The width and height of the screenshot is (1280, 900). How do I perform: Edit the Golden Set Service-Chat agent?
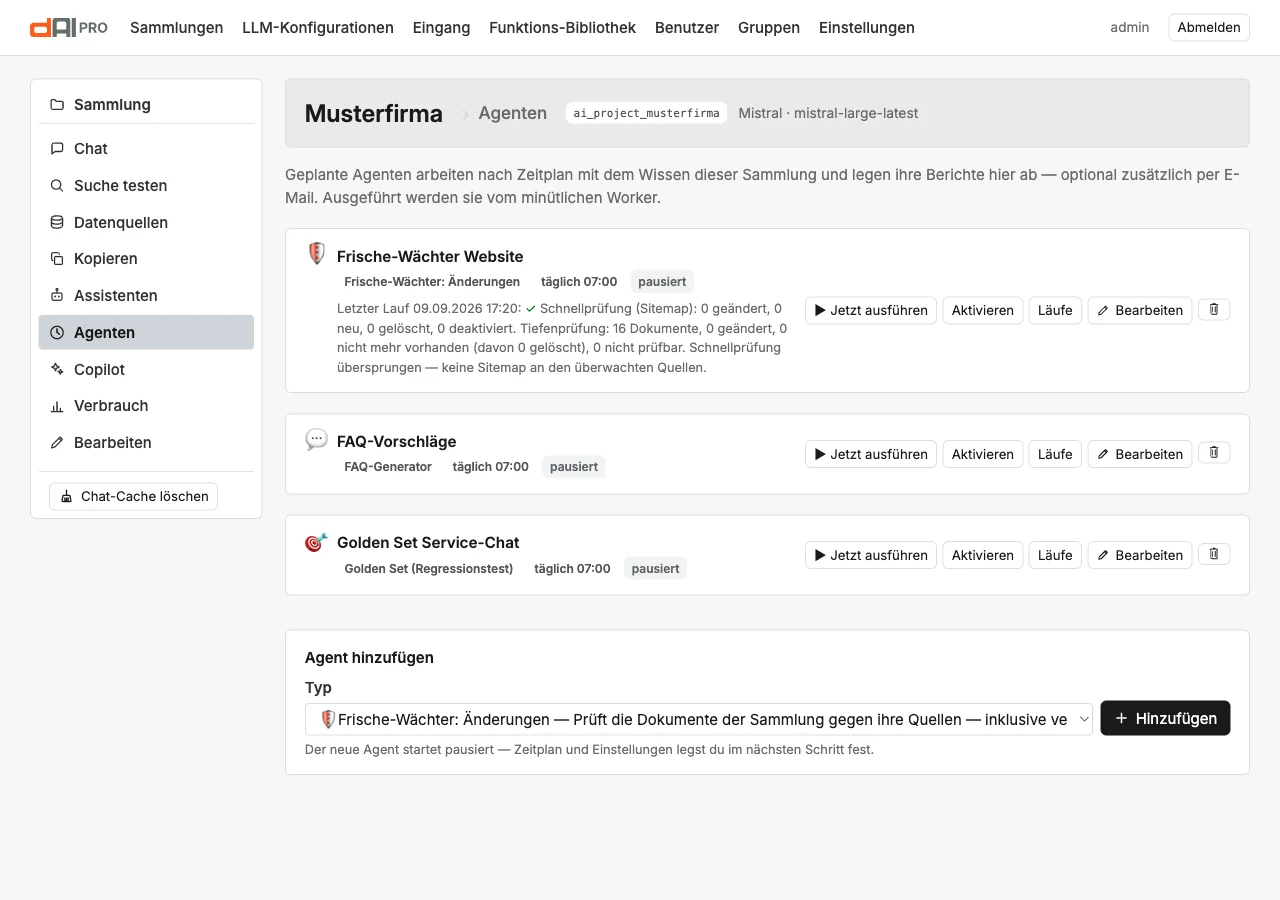[1140, 555]
